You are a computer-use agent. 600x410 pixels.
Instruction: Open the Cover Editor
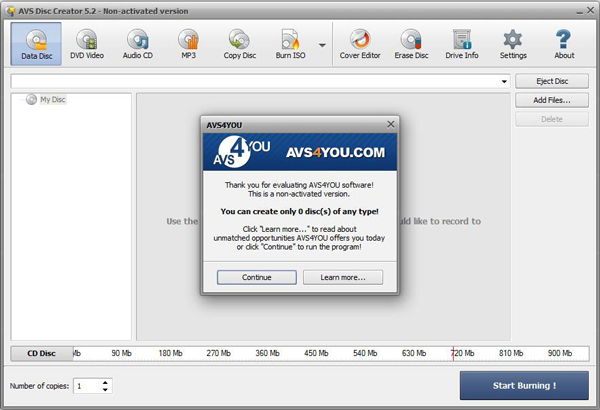click(360, 44)
